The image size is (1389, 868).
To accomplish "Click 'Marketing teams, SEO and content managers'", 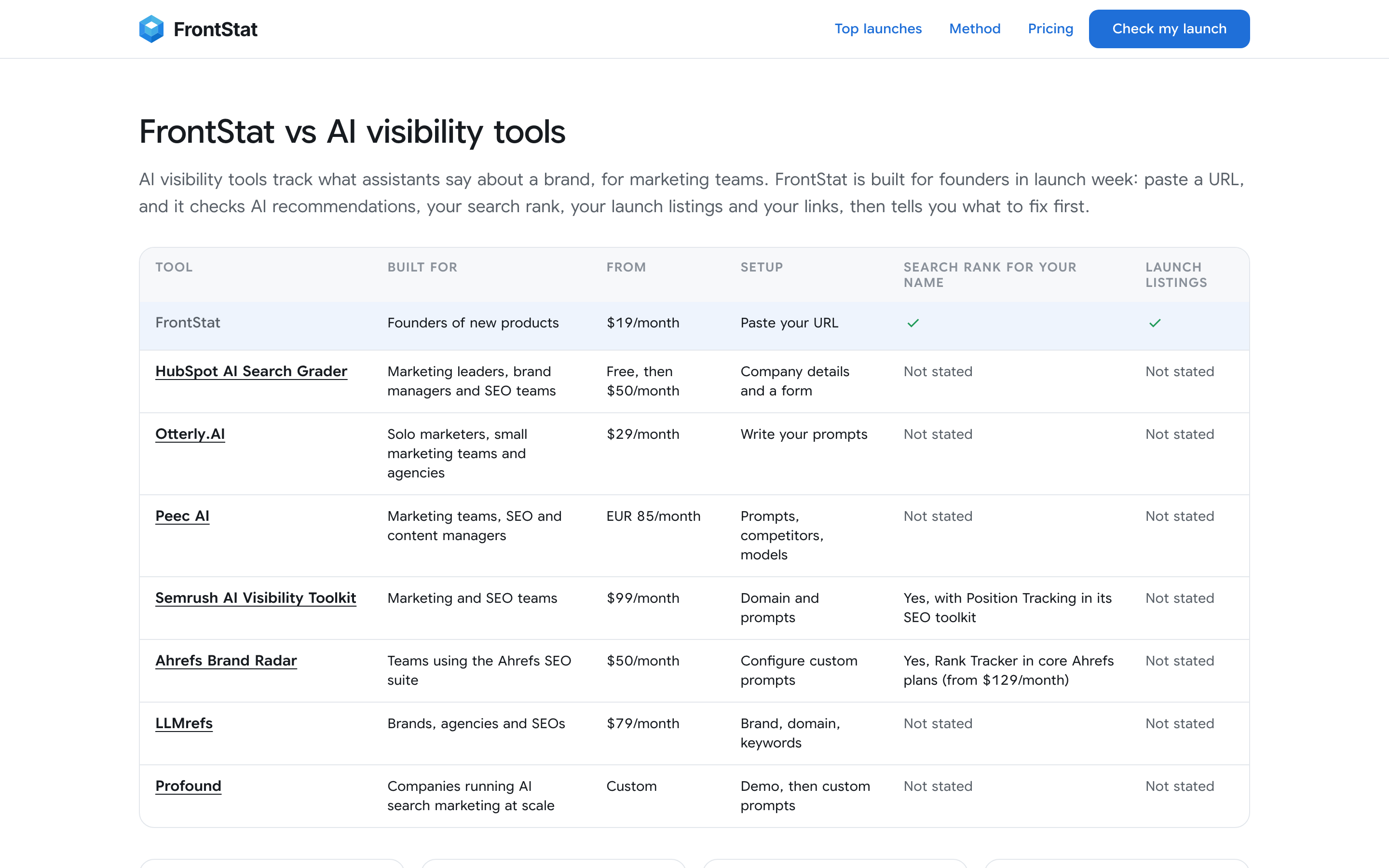I will [475, 526].
